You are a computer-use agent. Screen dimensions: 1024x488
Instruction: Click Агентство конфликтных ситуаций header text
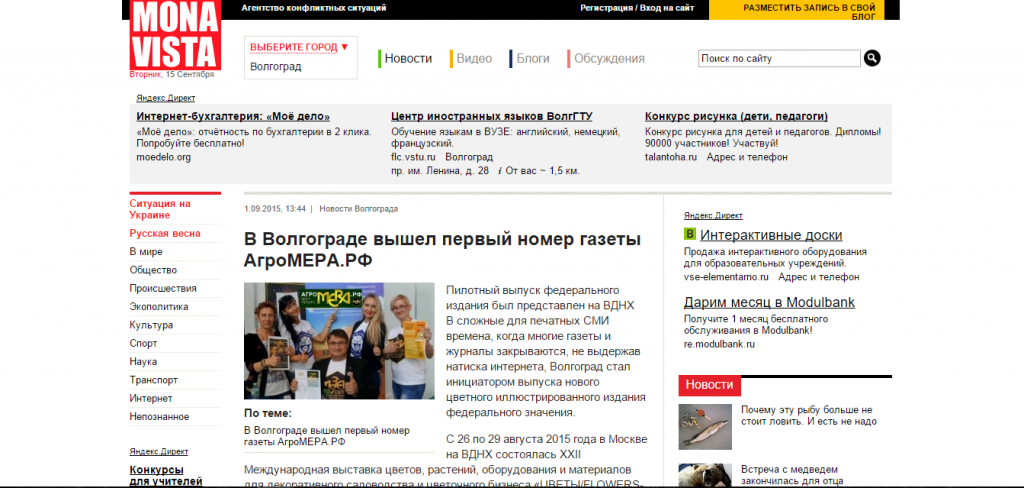[x=314, y=8]
